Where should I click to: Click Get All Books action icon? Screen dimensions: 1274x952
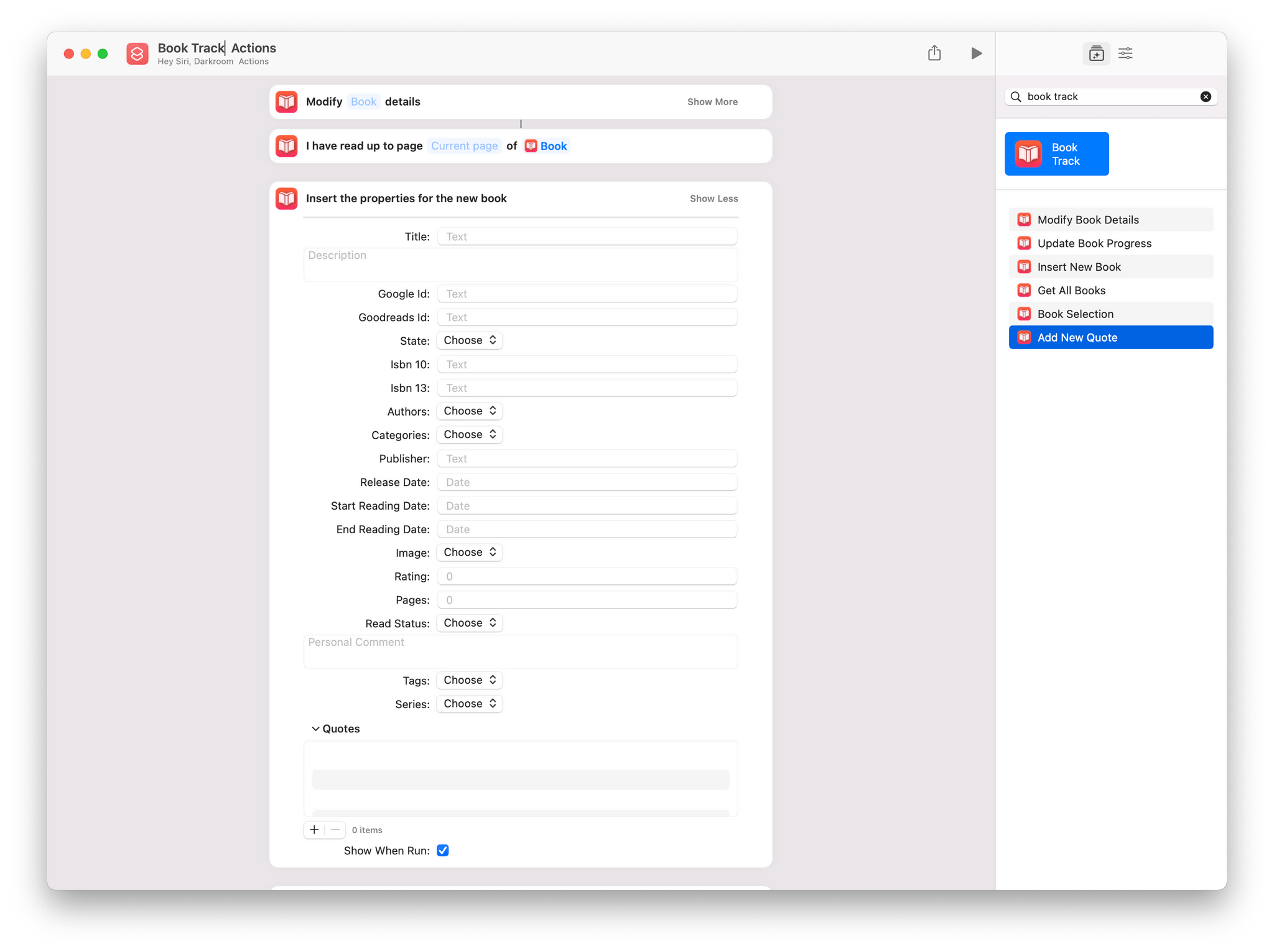[x=1024, y=290]
